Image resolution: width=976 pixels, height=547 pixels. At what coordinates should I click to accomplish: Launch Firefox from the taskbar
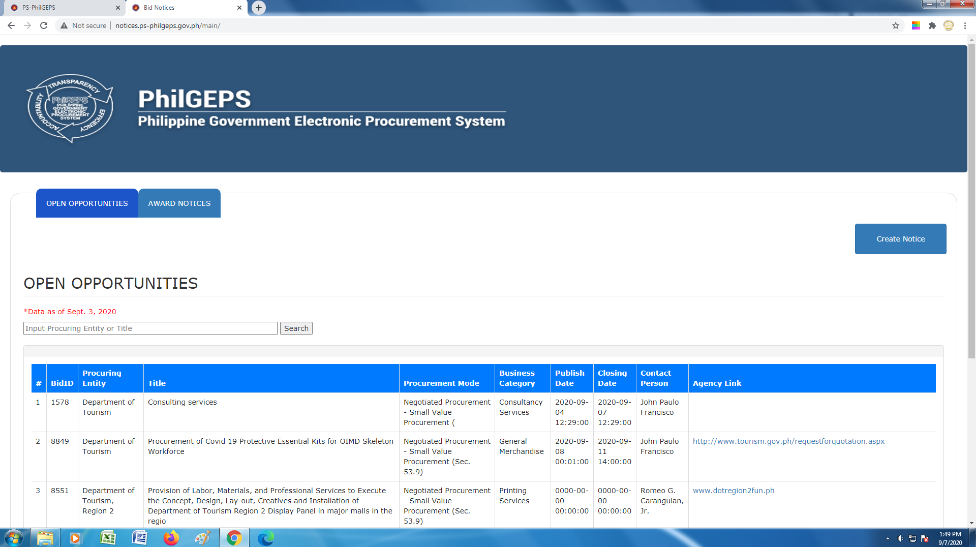(x=171, y=538)
